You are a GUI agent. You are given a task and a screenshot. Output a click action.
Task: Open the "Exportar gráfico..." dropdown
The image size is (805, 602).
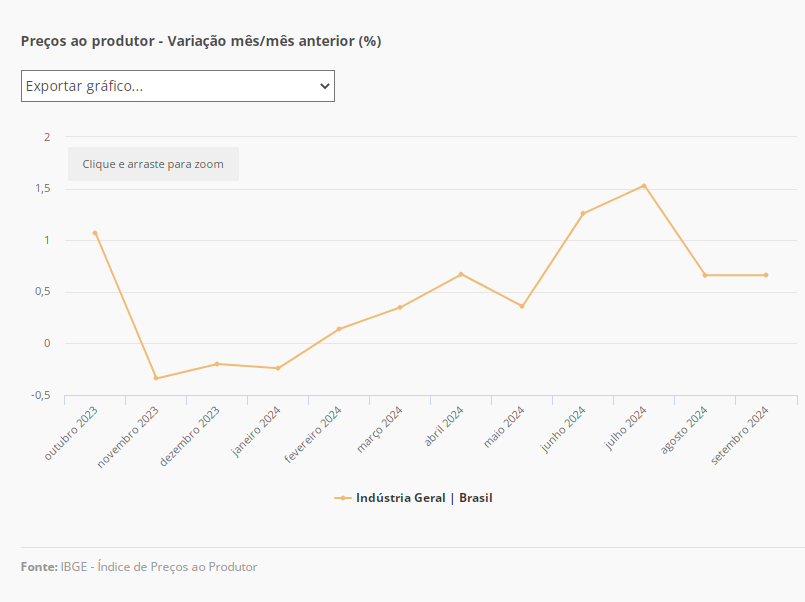[x=177, y=86]
